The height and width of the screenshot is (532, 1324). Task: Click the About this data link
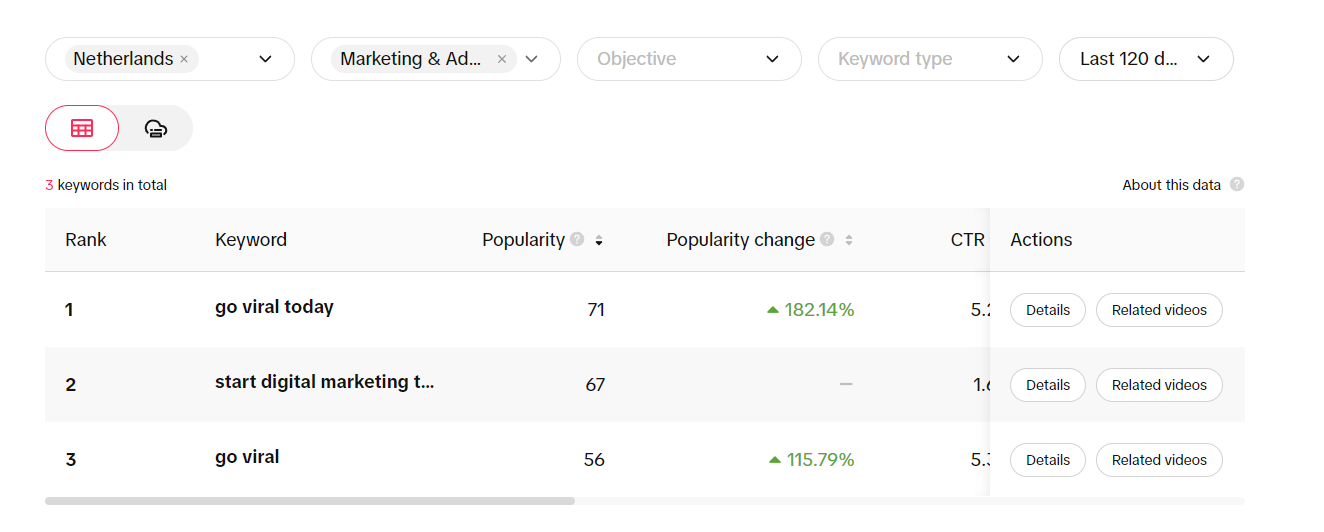(1171, 185)
